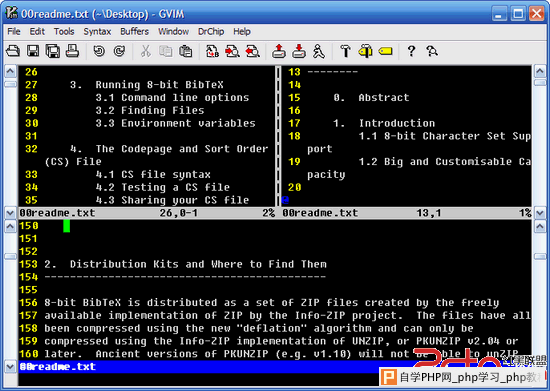This screenshot has width=550, height=391.
Task: Paste from clipboard icon
Action: pyautogui.click(x=186, y=51)
